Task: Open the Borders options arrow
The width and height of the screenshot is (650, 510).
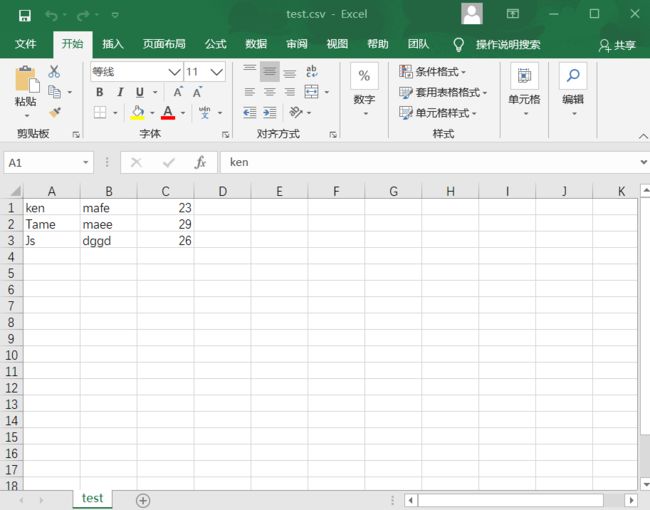Action: click(115, 113)
